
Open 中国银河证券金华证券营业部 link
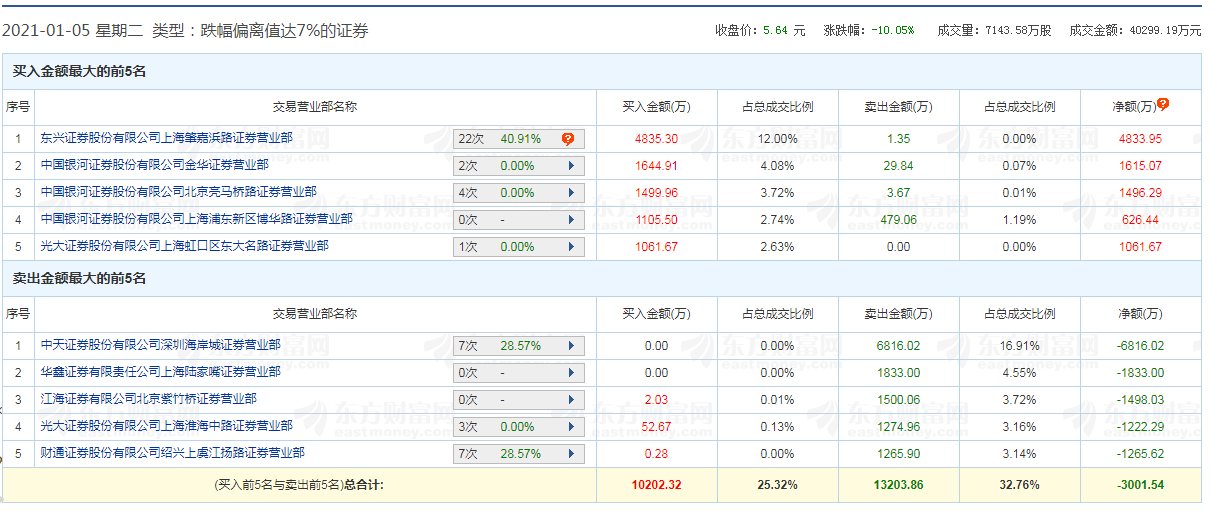(154, 164)
